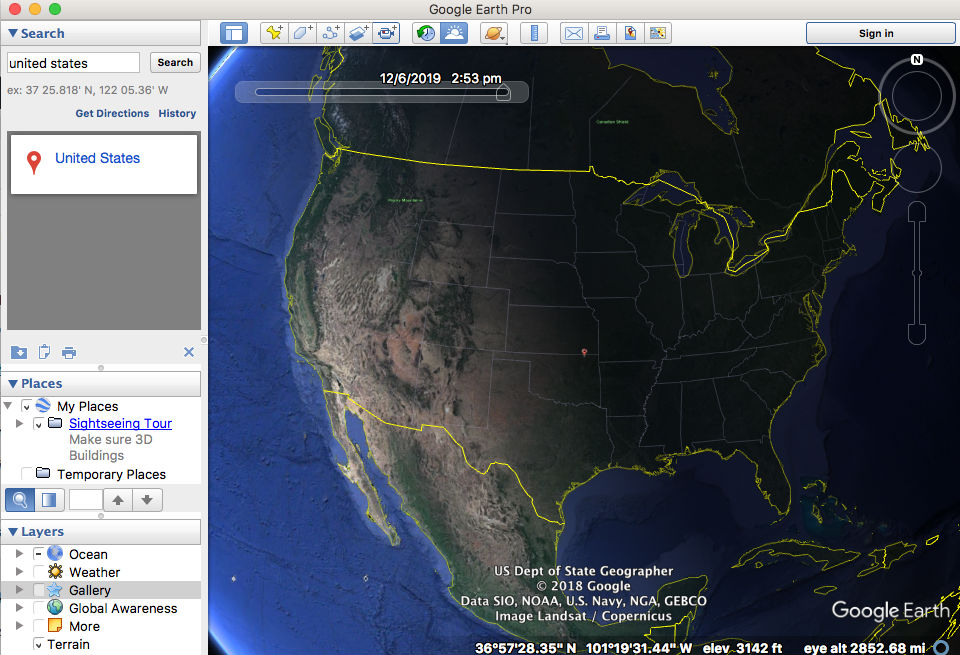Expand the Gallery layer tree
Image resolution: width=960 pixels, height=655 pixels.
[20, 590]
